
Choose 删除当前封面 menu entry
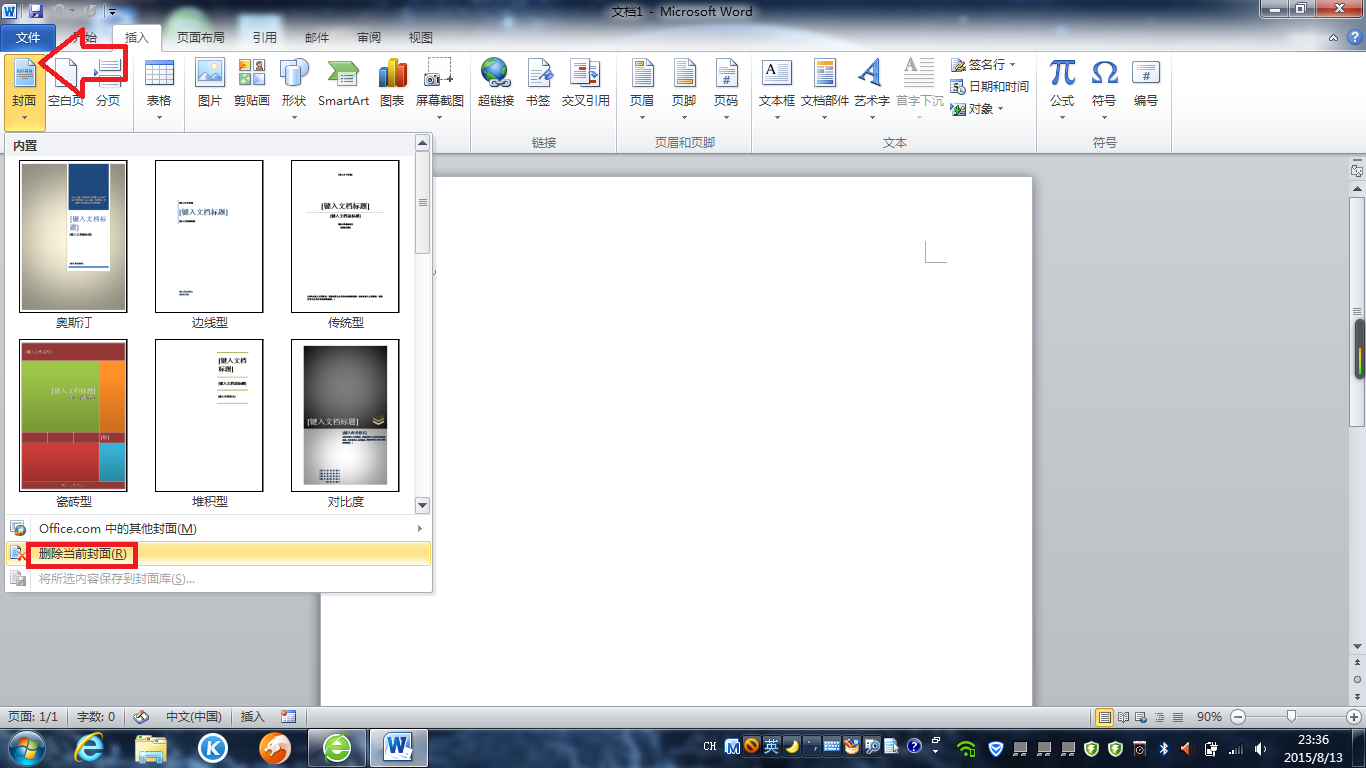click(82, 554)
